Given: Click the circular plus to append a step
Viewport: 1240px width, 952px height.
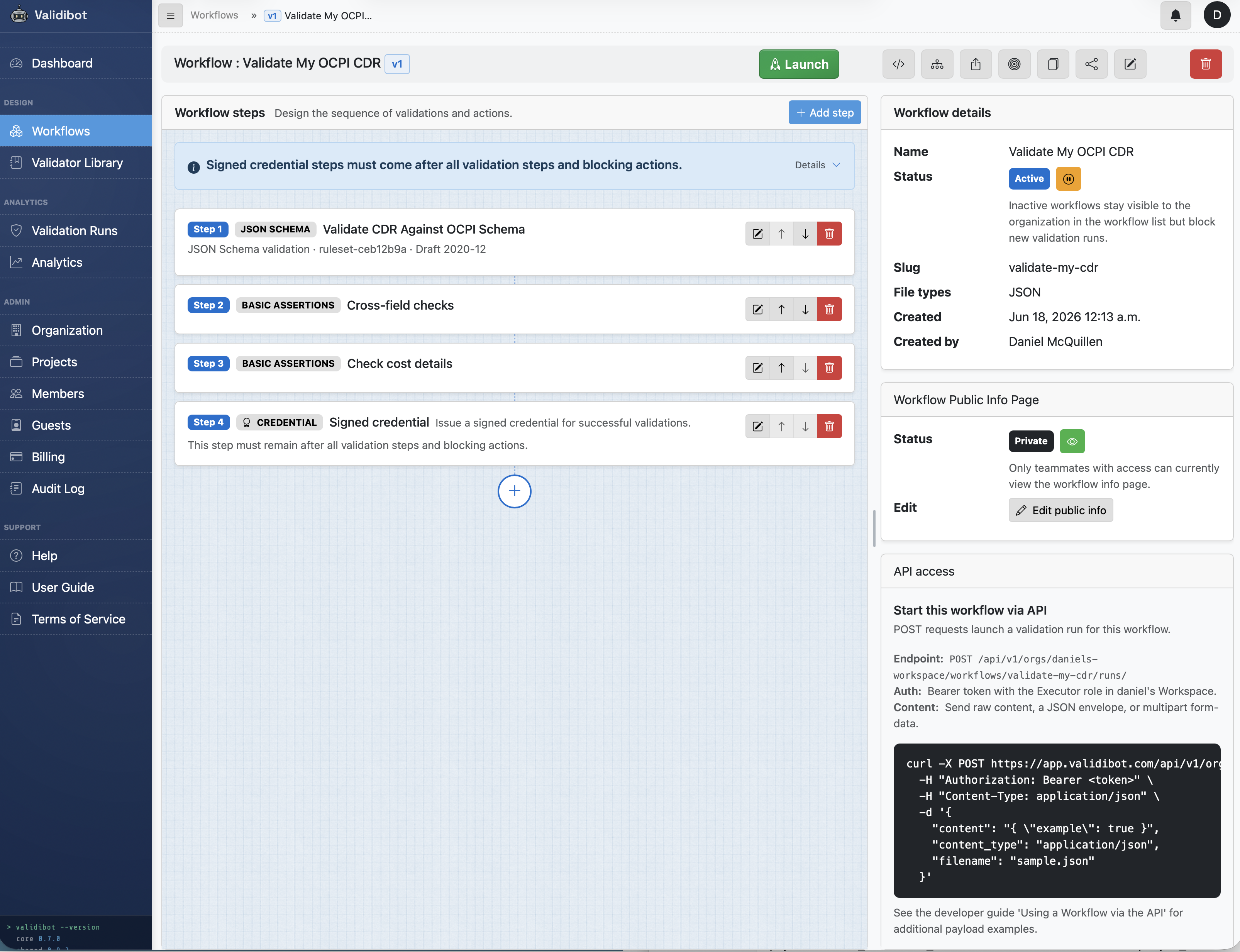Looking at the screenshot, I should click(x=514, y=491).
